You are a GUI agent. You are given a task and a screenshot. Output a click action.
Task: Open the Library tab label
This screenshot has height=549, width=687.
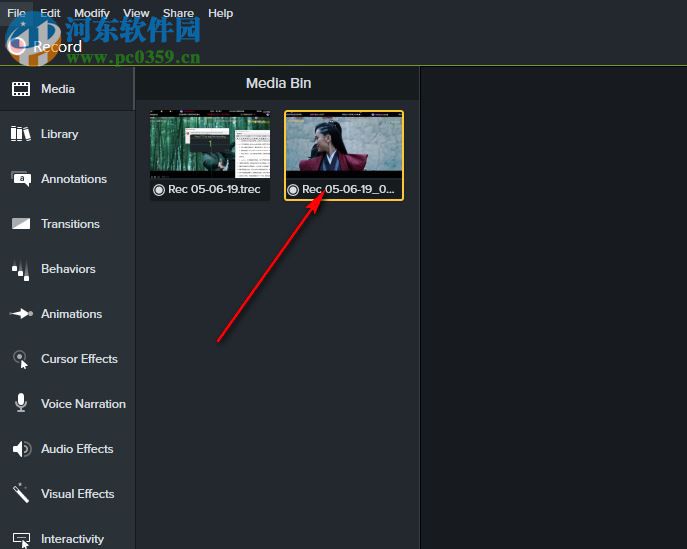click(60, 134)
